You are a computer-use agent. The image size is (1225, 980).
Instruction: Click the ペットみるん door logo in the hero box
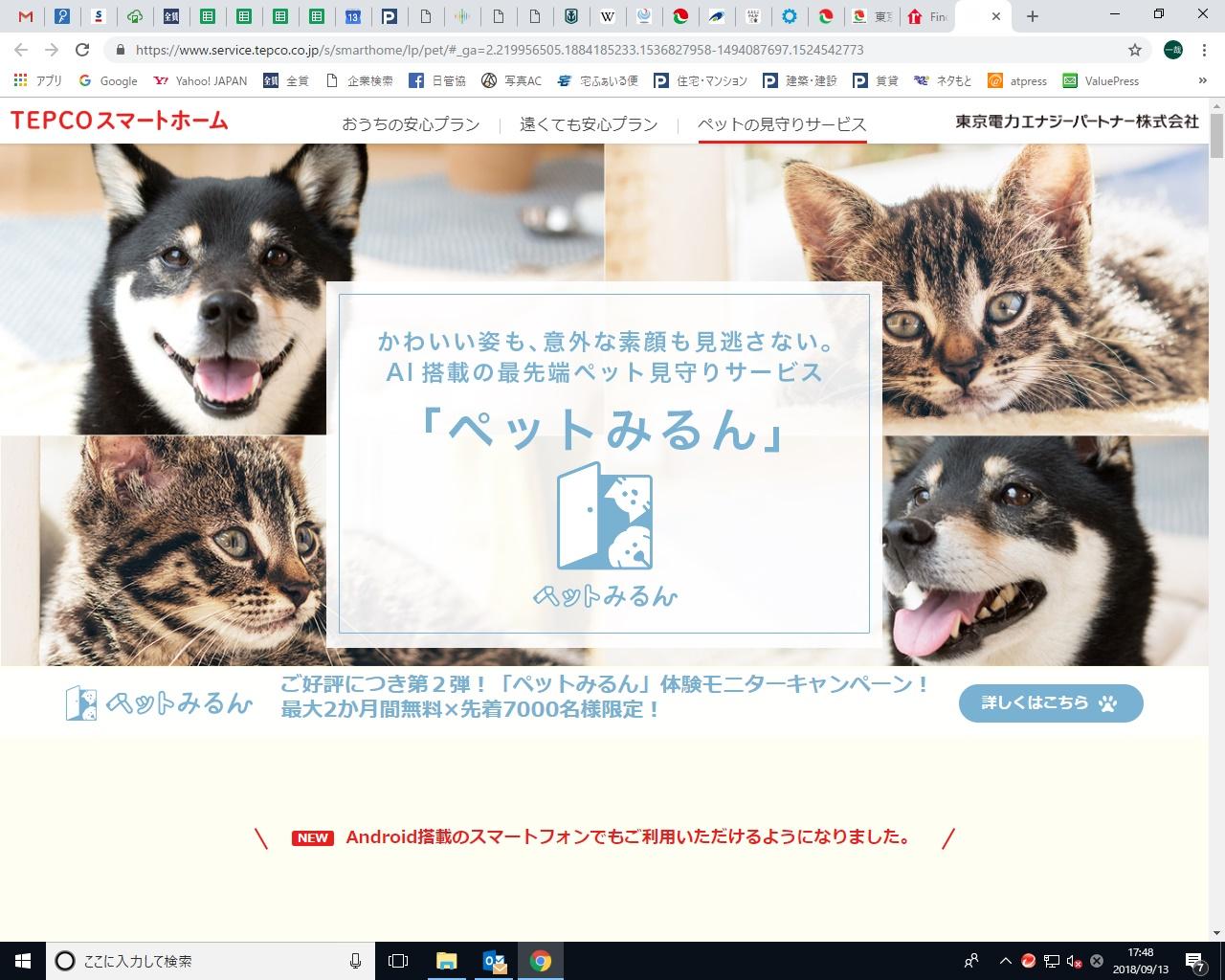tap(605, 535)
